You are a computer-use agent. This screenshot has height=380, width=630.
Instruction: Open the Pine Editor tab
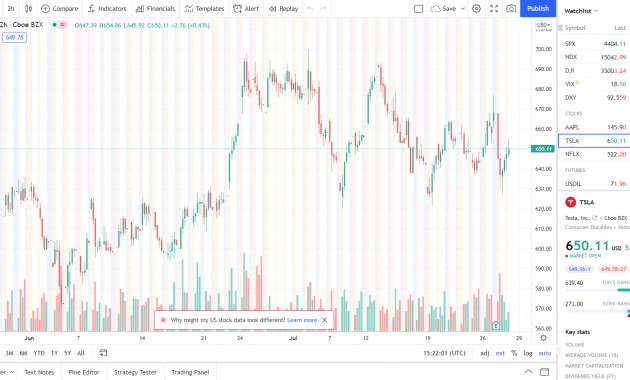point(84,372)
